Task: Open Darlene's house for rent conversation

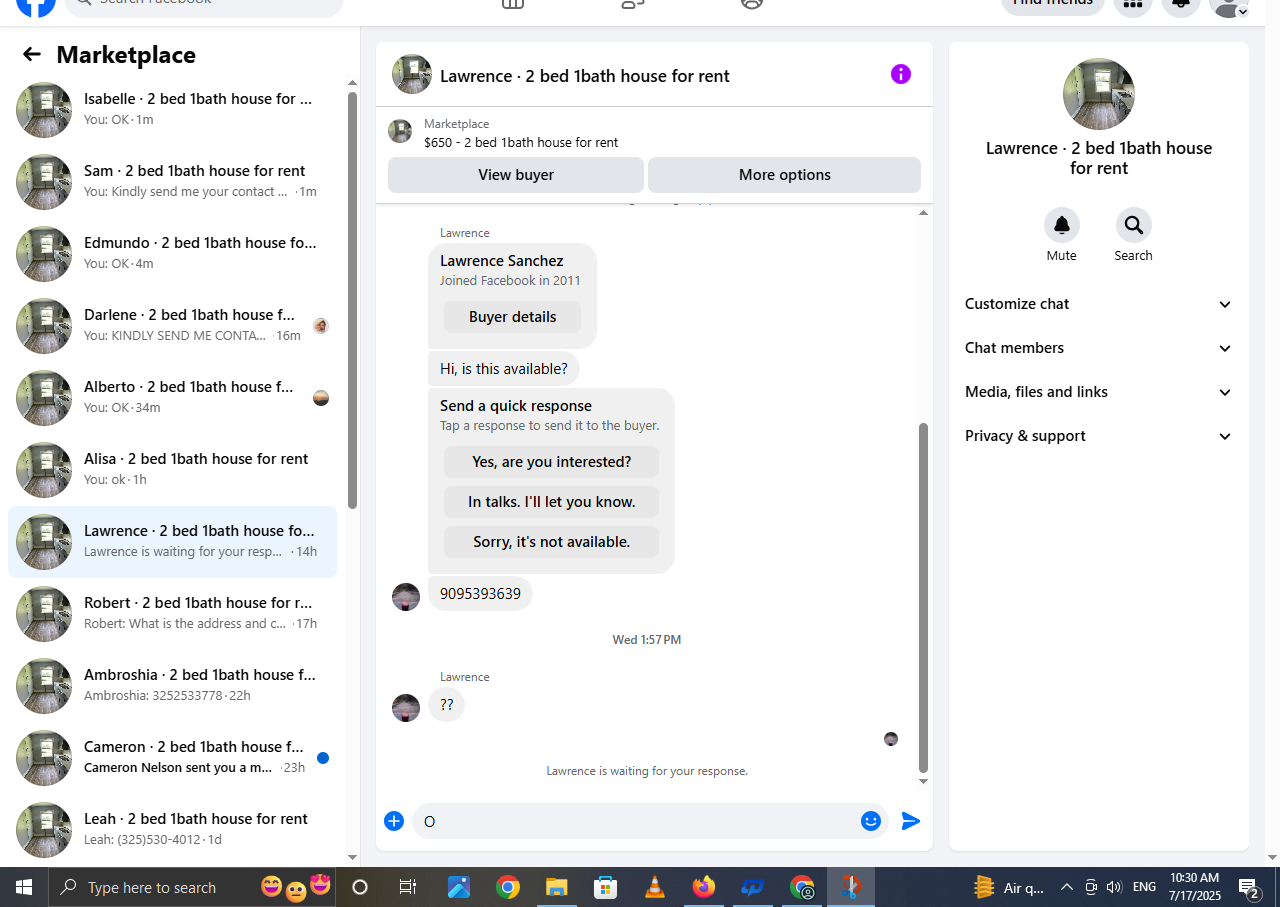Action: (x=172, y=326)
